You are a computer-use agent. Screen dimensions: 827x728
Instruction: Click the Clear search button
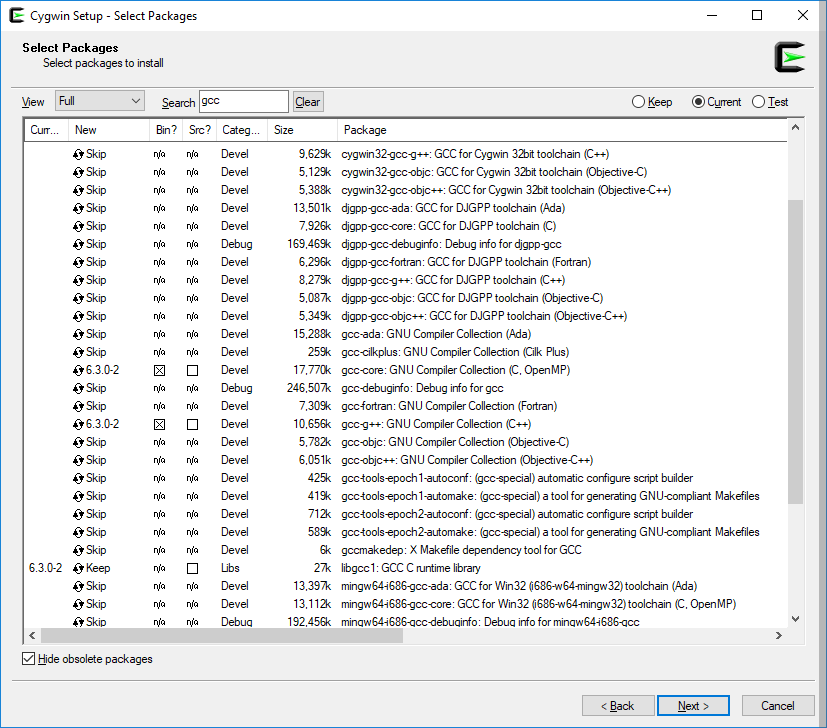click(308, 102)
